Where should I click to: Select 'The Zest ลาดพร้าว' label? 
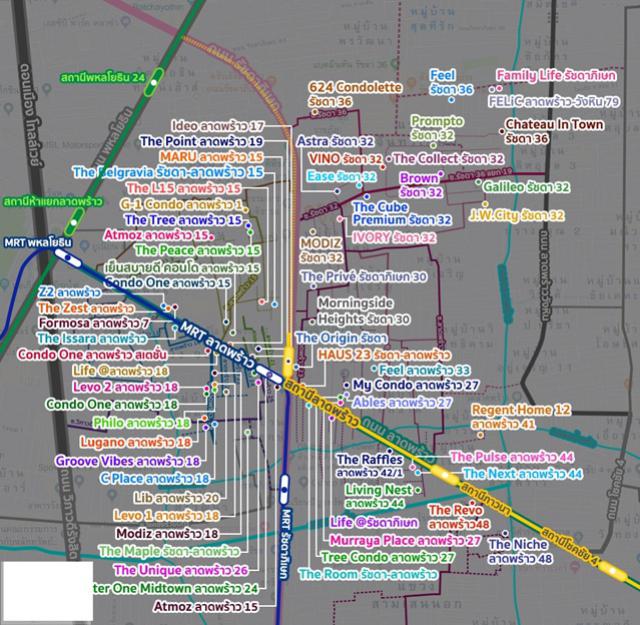[86, 308]
